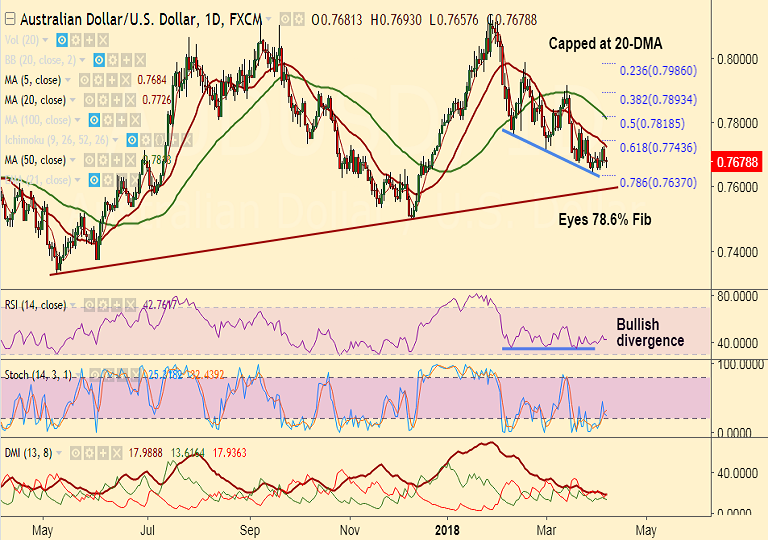Click the 0.236(0.79860) Fibonacci level label
The image size is (768, 542).
(658, 71)
